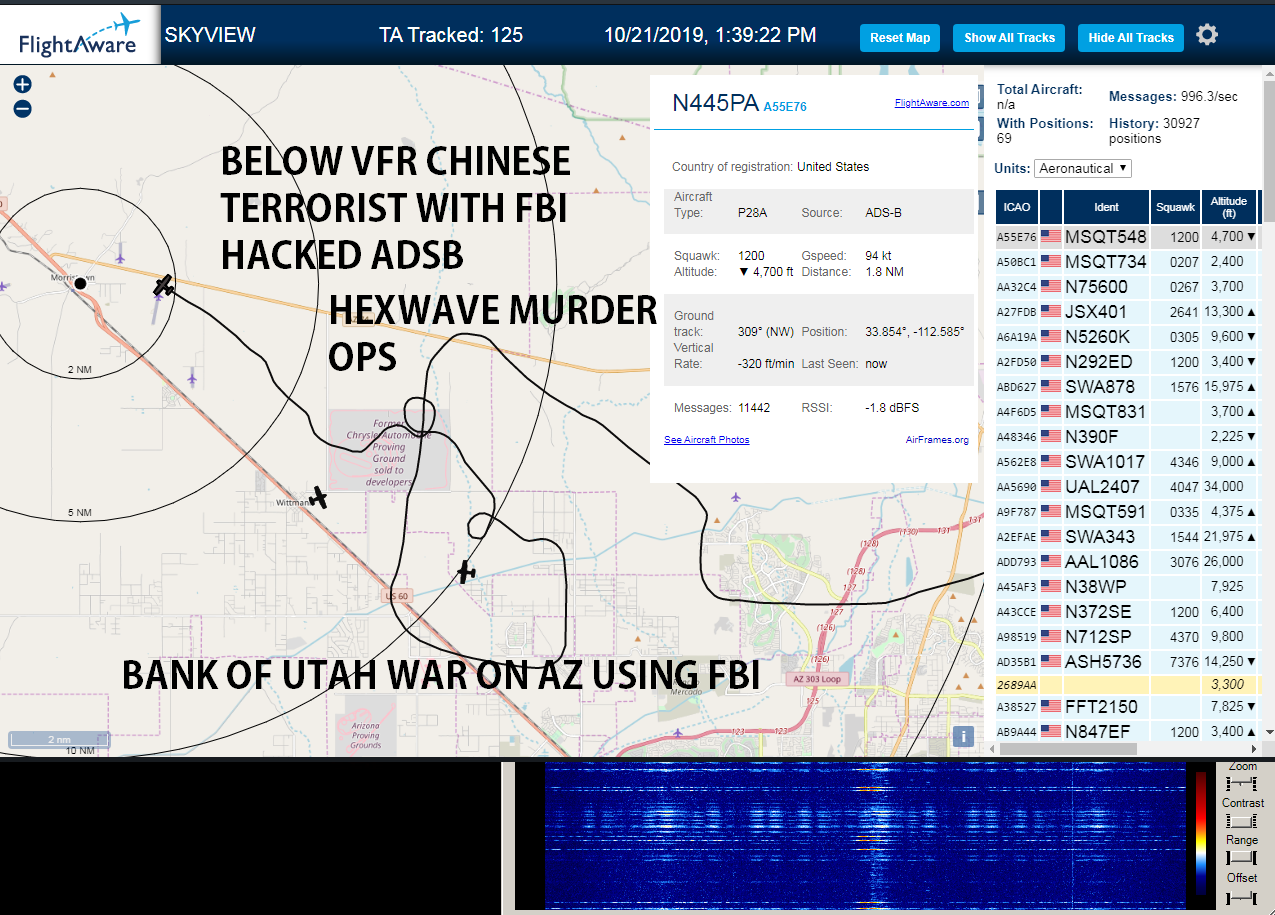Zoom out on the map
The width and height of the screenshot is (1275, 915).
22,109
